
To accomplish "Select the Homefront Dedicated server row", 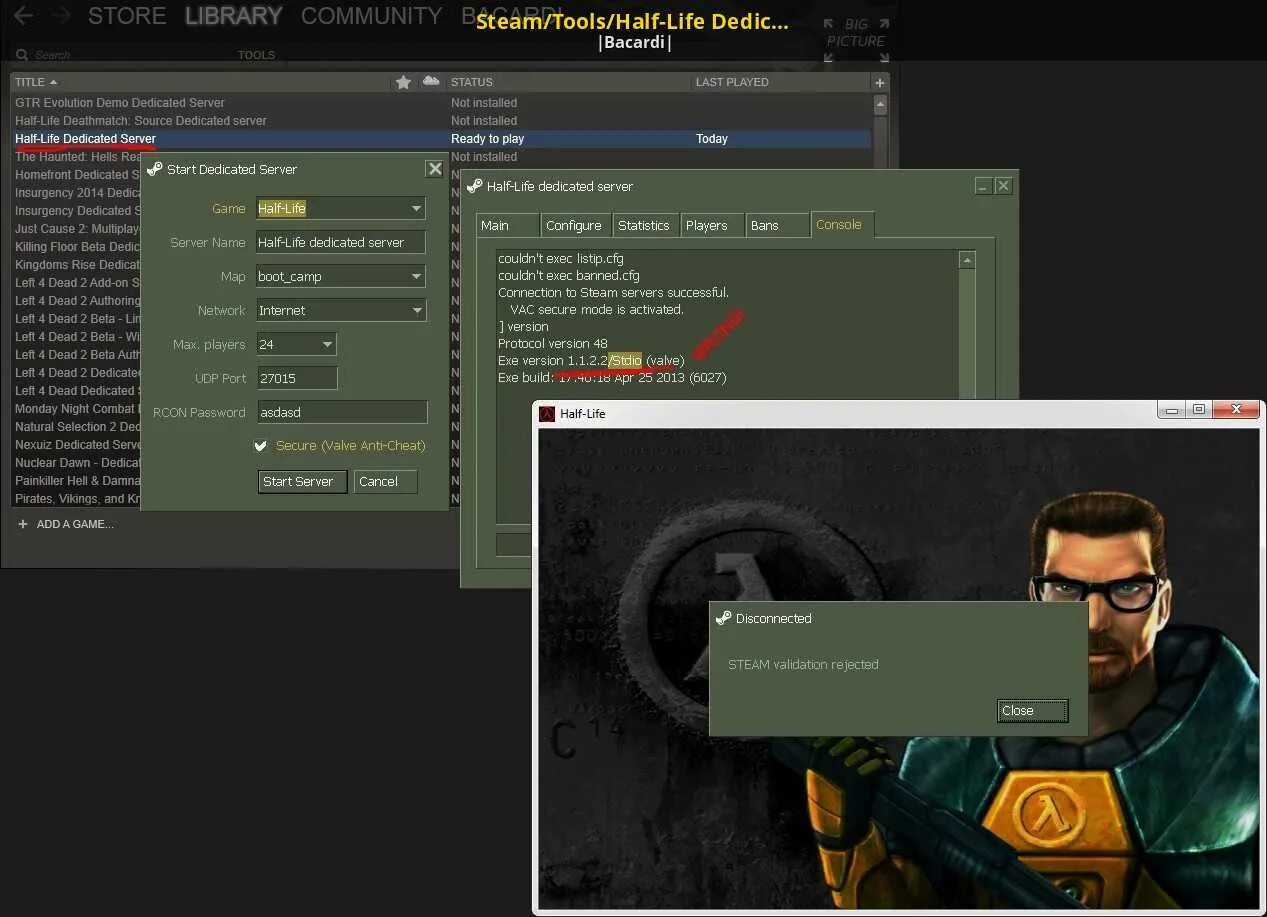I will click(x=78, y=175).
